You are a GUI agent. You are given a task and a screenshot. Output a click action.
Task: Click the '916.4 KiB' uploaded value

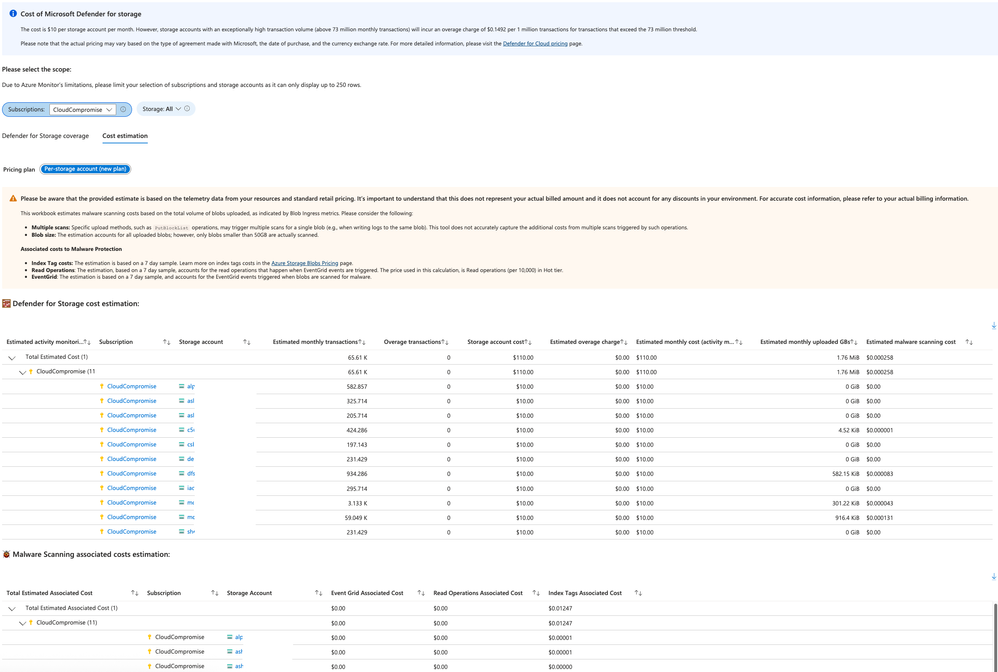coord(847,518)
